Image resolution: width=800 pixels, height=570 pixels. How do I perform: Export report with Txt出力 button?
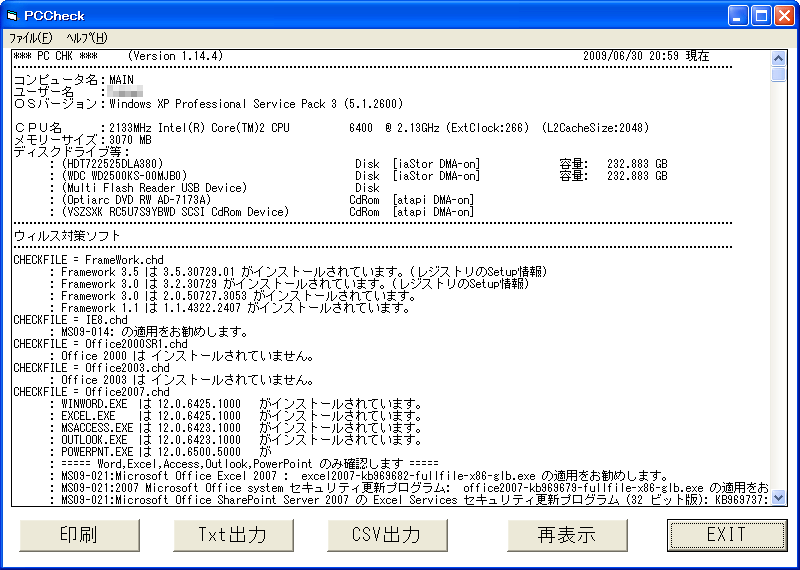point(233,535)
